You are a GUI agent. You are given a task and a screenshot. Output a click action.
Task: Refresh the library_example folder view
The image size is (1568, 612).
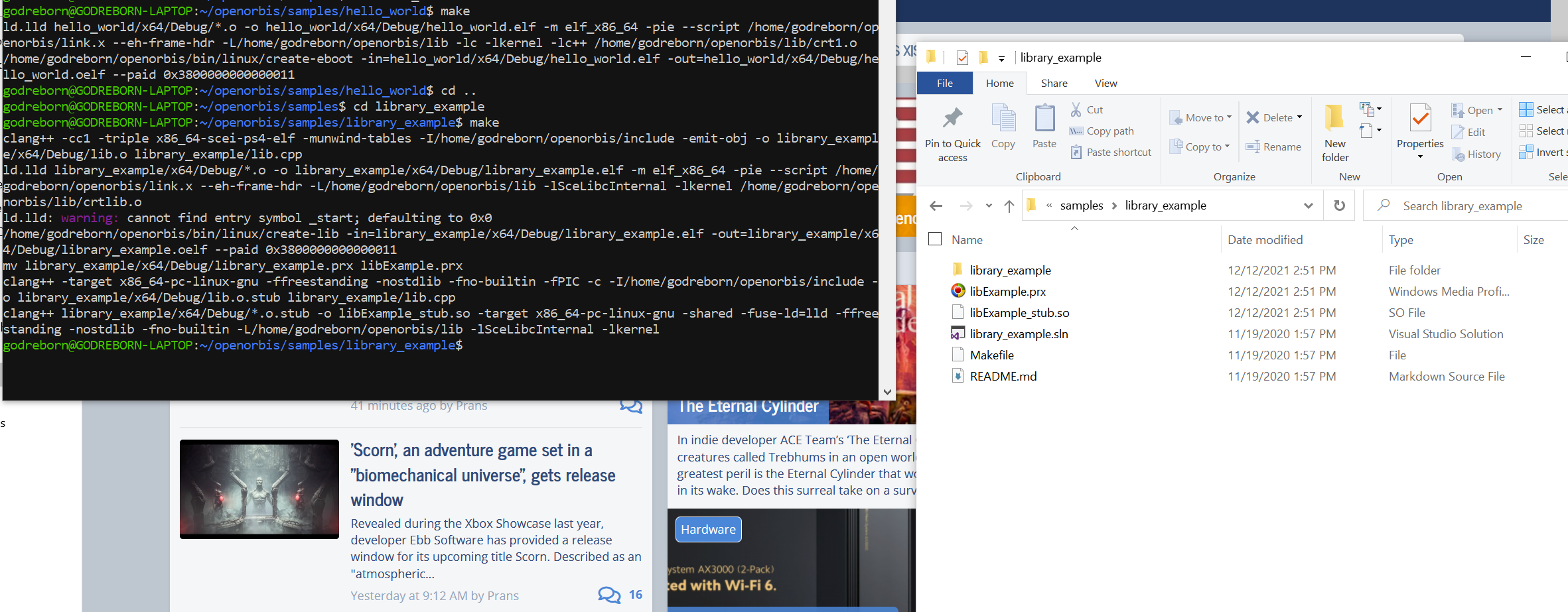point(1339,206)
